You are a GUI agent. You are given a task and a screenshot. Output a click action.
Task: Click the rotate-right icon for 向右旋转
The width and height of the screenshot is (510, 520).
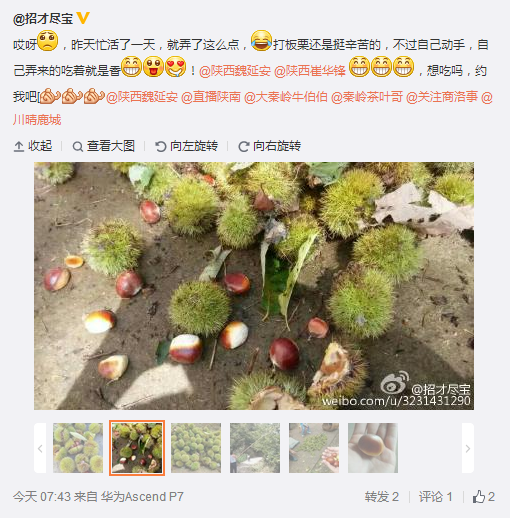(244, 146)
